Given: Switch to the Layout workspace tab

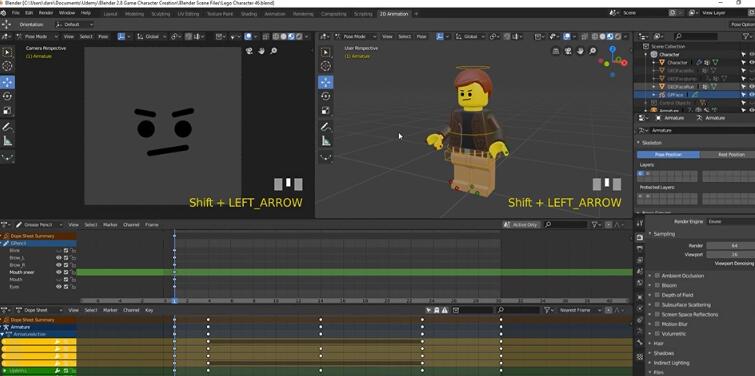Looking at the screenshot, I should [x=110, y=14].
